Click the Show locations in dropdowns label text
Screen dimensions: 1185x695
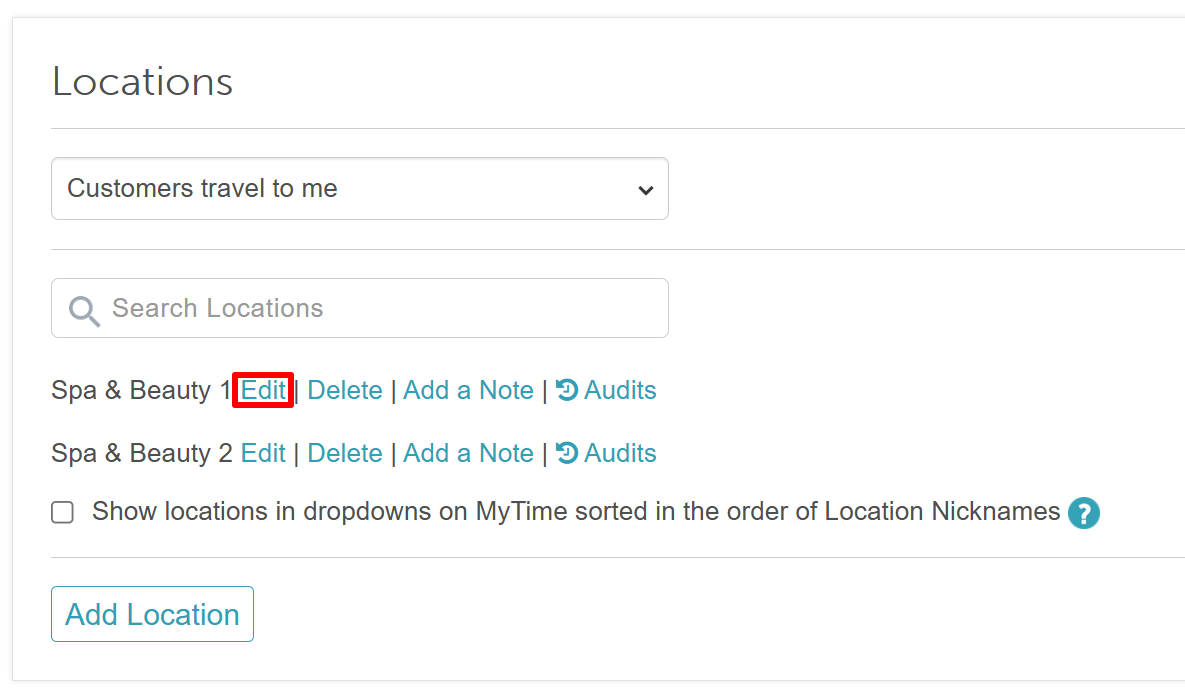pyautogui.click(x=576, y=511)
